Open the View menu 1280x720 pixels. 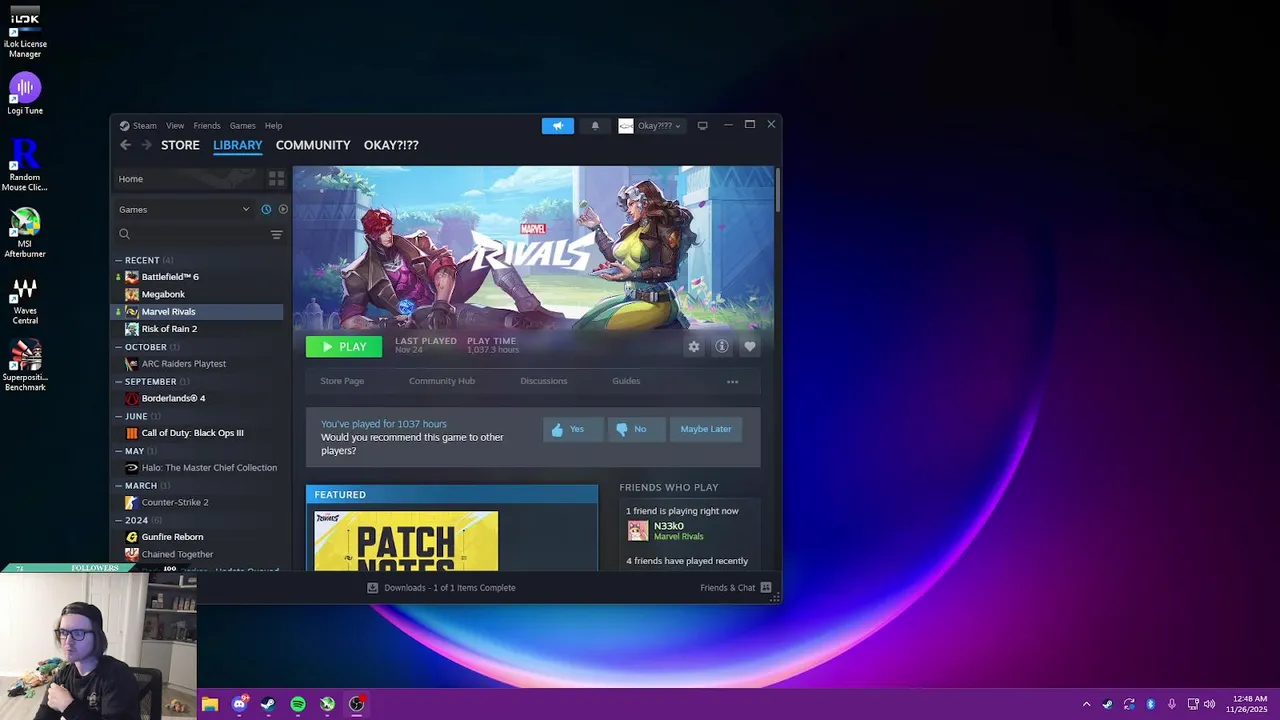pyautogui.click(x=175, y=126)
